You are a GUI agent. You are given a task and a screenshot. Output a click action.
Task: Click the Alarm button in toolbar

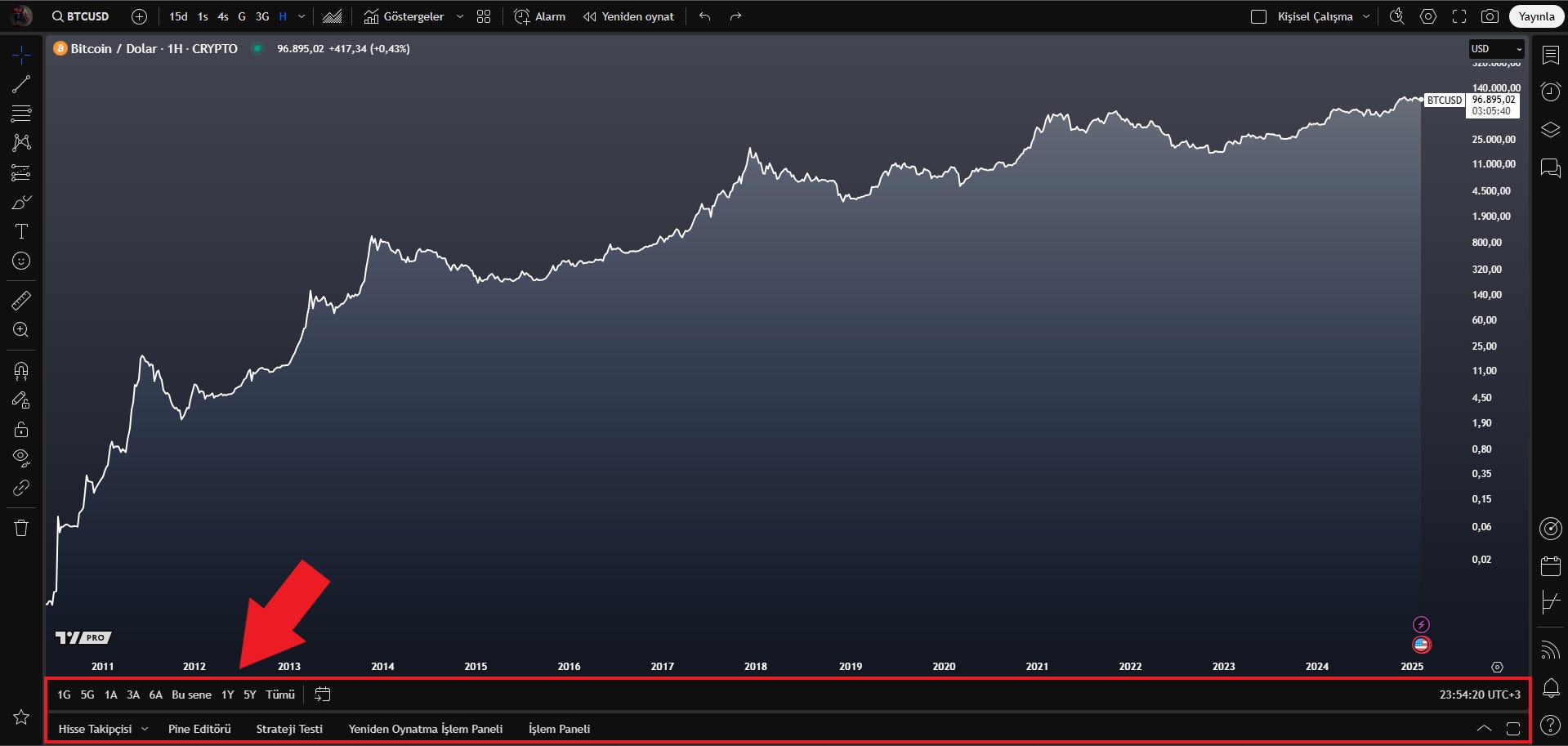click(539, 16)
